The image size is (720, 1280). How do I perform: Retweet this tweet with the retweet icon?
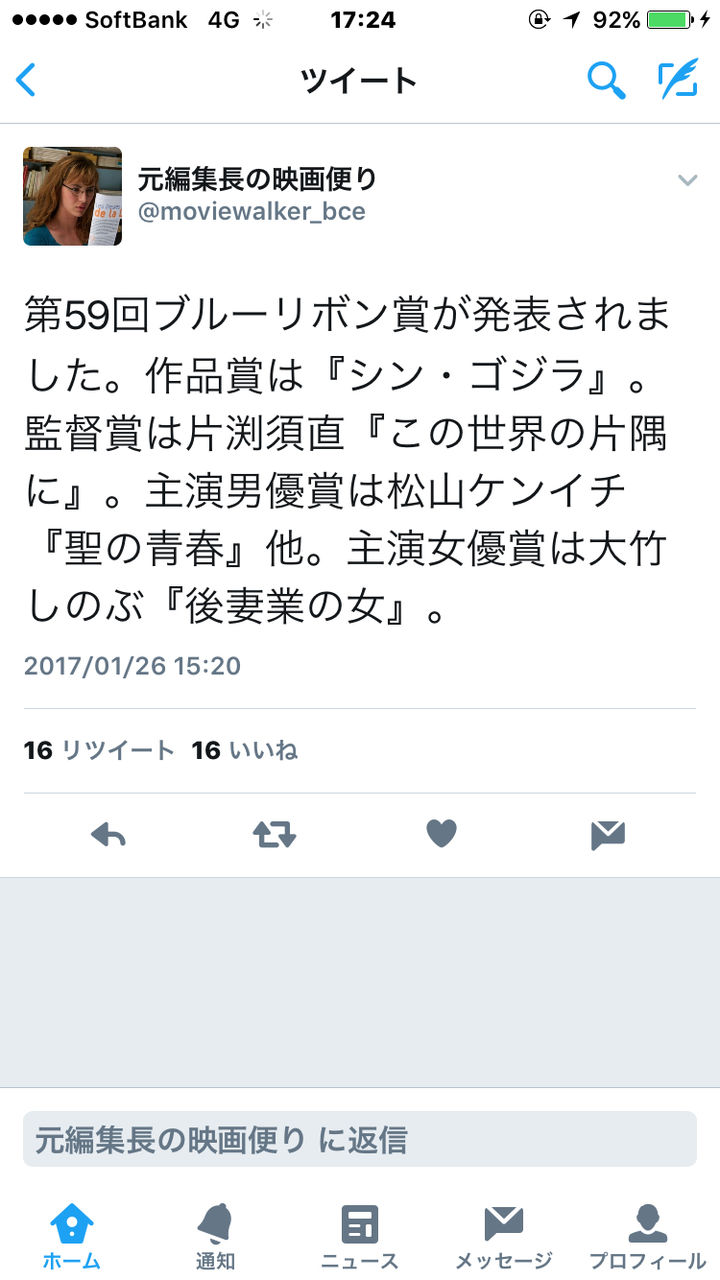tap(274, 834)
